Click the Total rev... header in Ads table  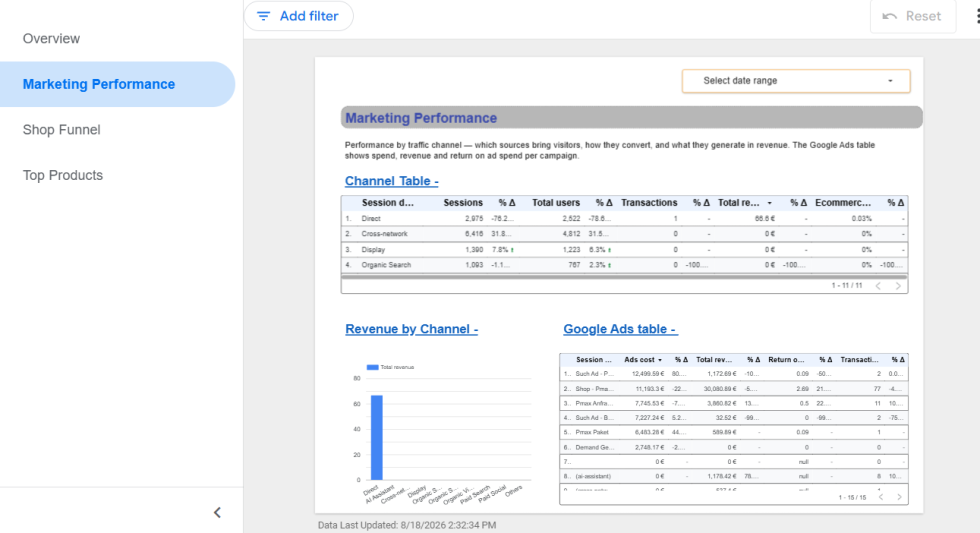click(714, 360)
